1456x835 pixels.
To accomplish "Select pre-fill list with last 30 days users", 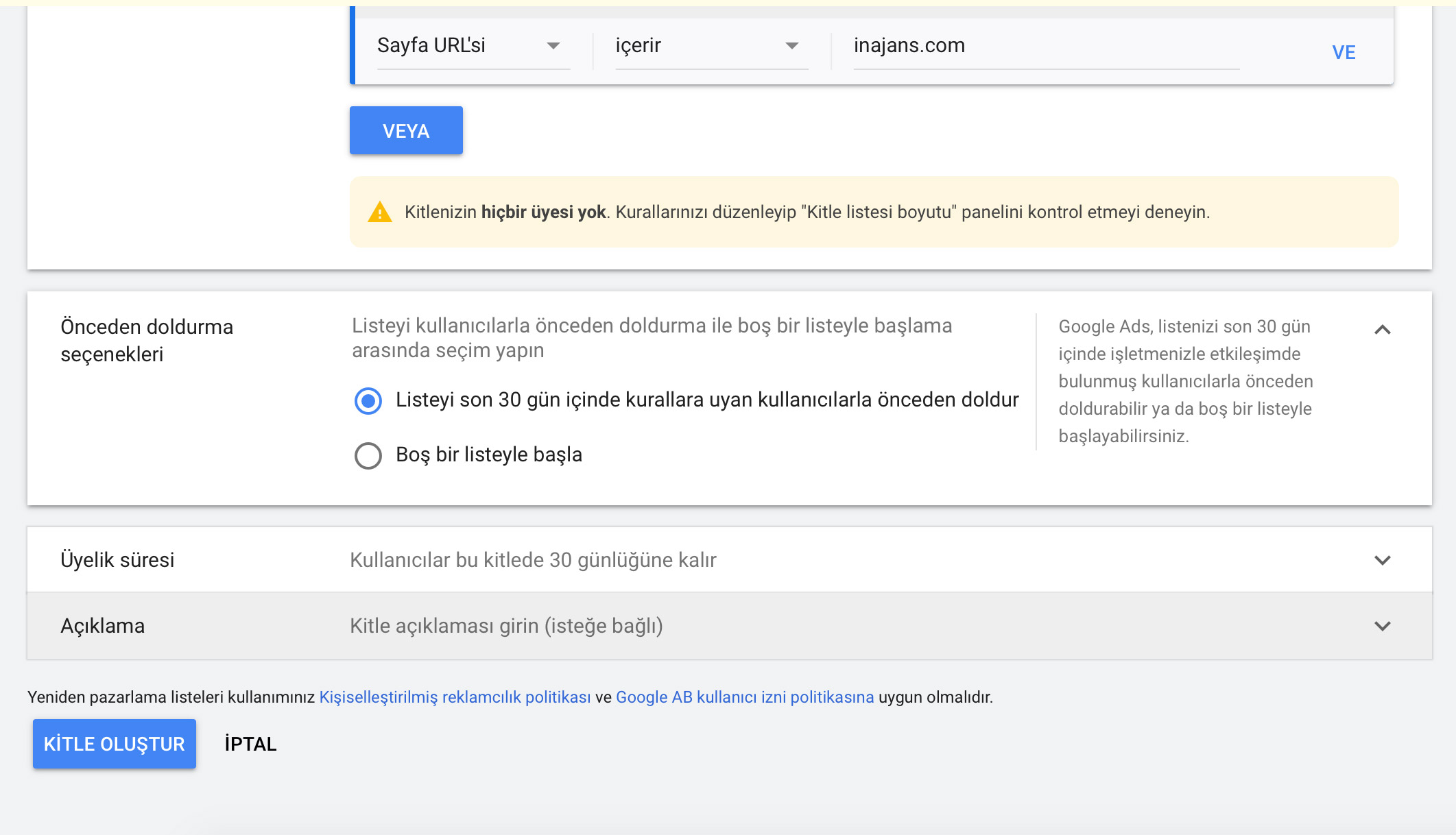I will click(x=368, y=400).
